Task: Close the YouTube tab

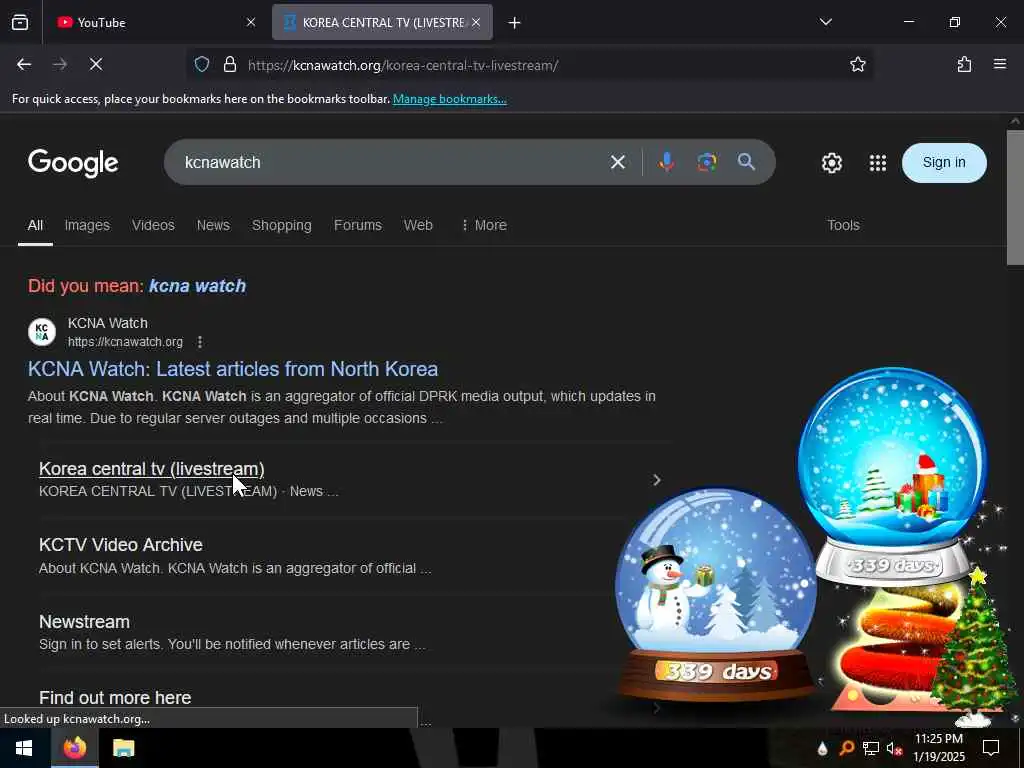Action: pos(251,22)
